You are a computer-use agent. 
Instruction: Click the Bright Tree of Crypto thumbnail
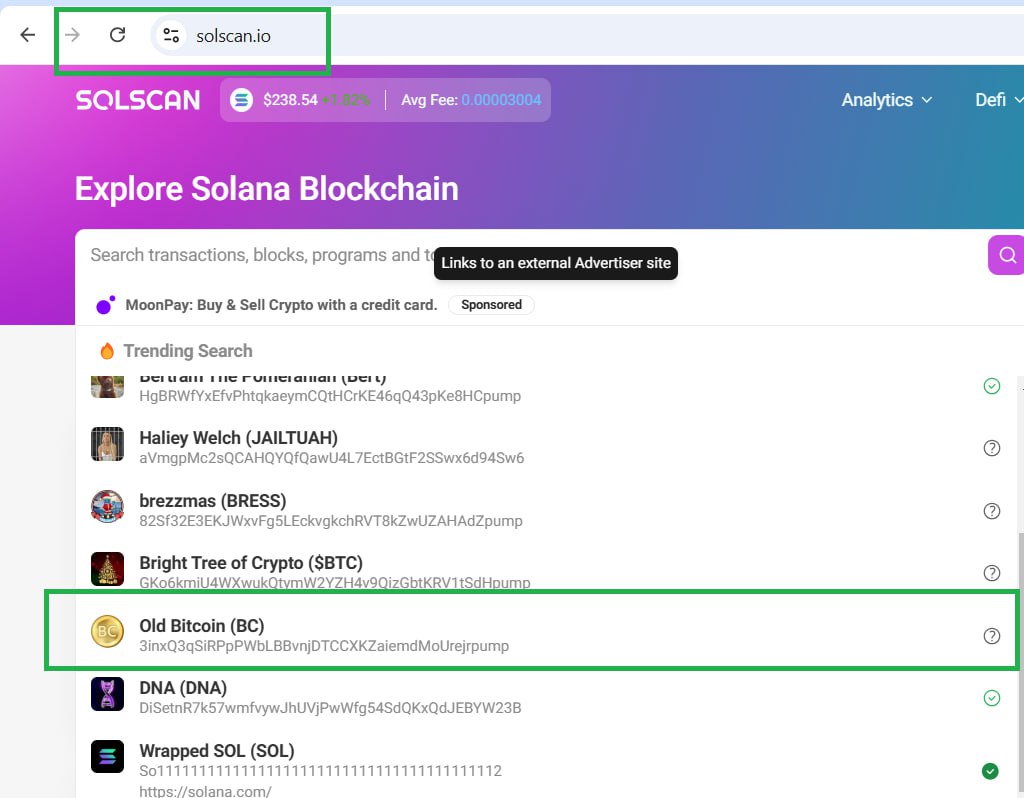107,569
